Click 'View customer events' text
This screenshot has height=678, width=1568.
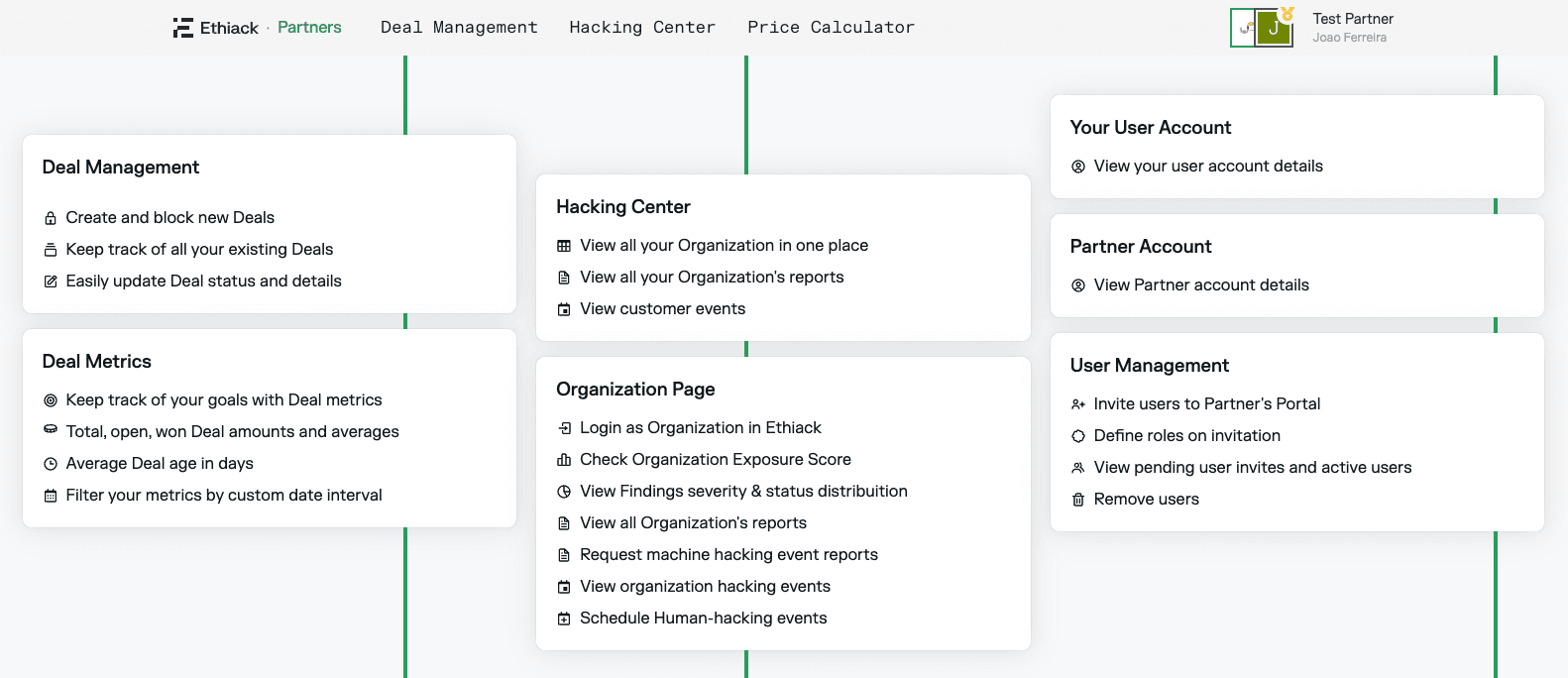tap(663, 309)
